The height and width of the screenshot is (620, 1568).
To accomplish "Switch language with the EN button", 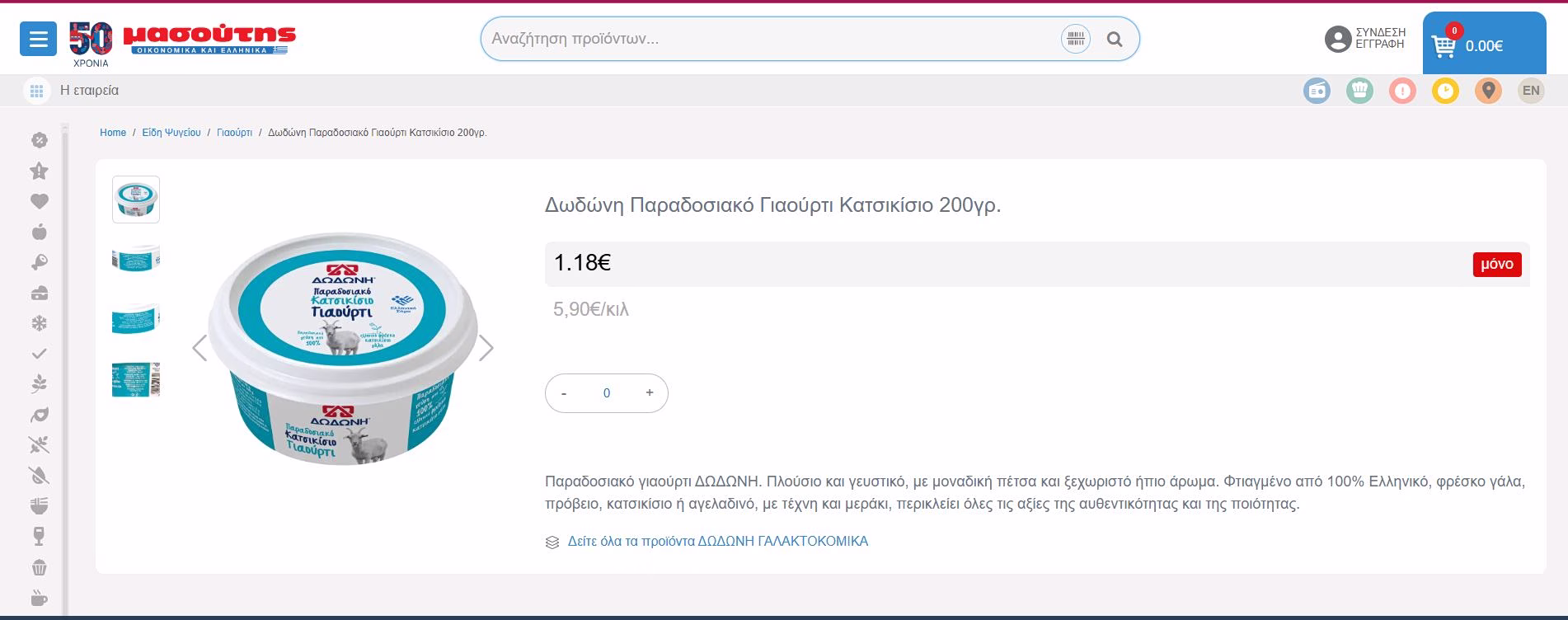I will 1531,91.
